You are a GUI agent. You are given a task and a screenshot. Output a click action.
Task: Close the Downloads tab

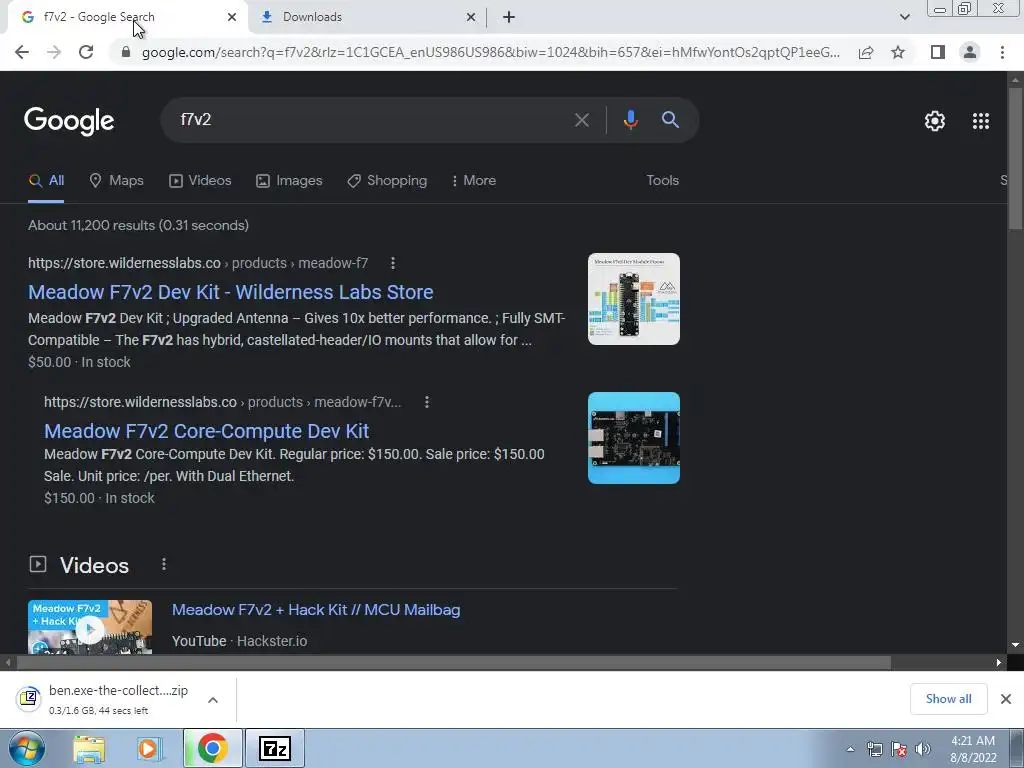(x=470, y=18)
